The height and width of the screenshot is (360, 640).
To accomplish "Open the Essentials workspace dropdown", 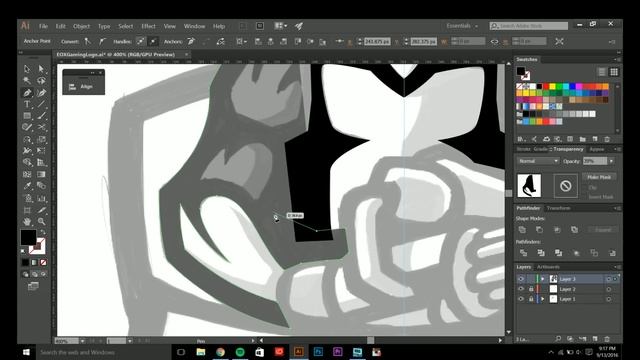I will tap(462, 26).
